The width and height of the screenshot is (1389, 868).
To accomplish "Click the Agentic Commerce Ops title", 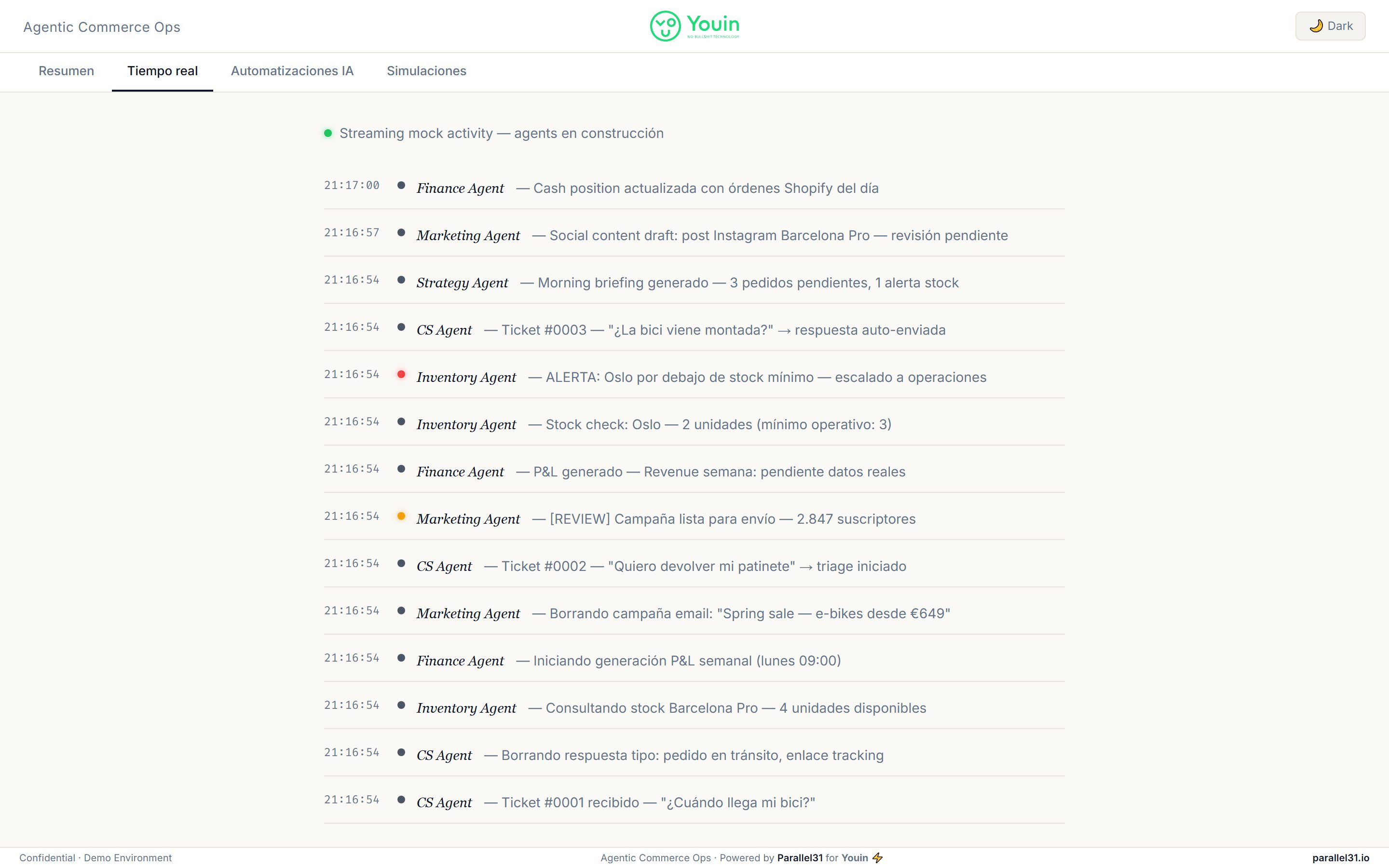I will [102, 27].
